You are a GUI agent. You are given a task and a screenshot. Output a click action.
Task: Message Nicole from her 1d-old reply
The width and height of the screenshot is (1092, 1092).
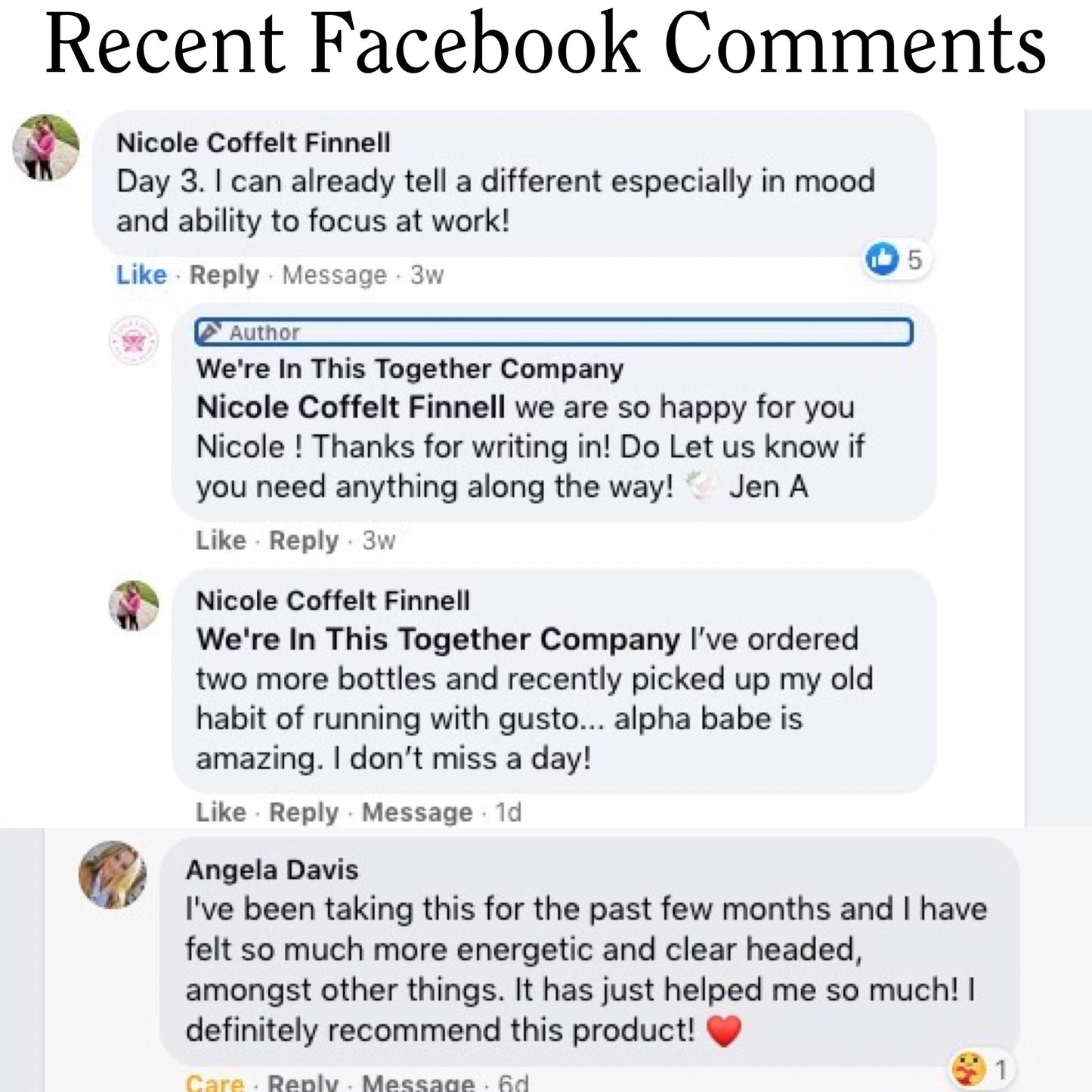416,812
